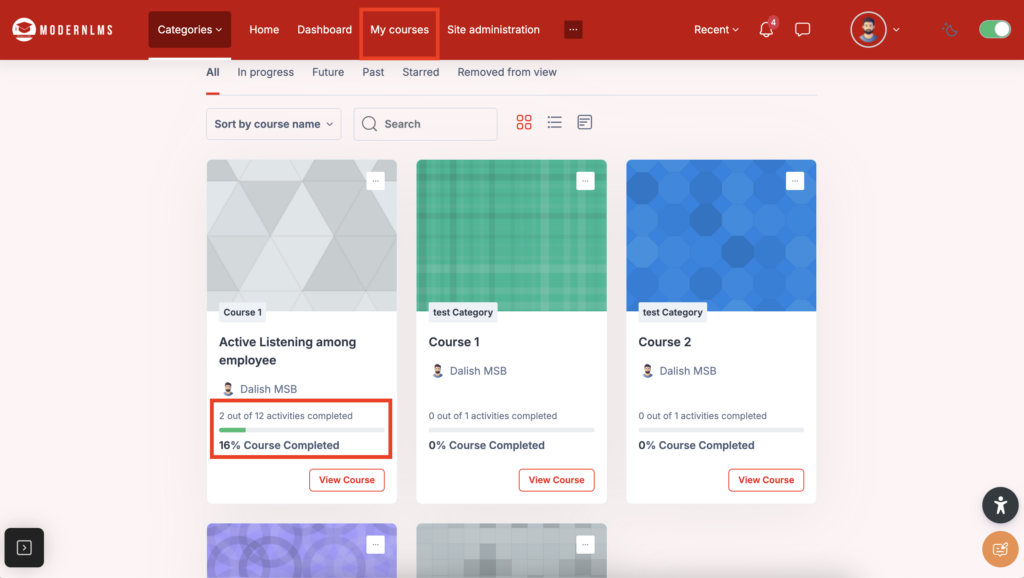Open the accessibility widget button
The width and height of the screenshot is (1024, 578).
pyautogui.click(x=999, y=505)
